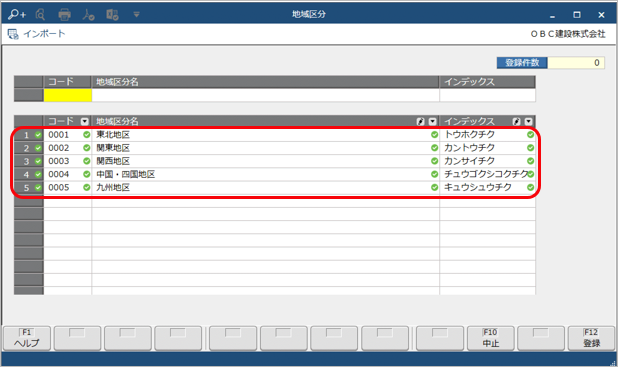The width and height of the screenshot is (618, 367).
Task: Maximize the 地域区分 window
Action: tap(577, 15)
